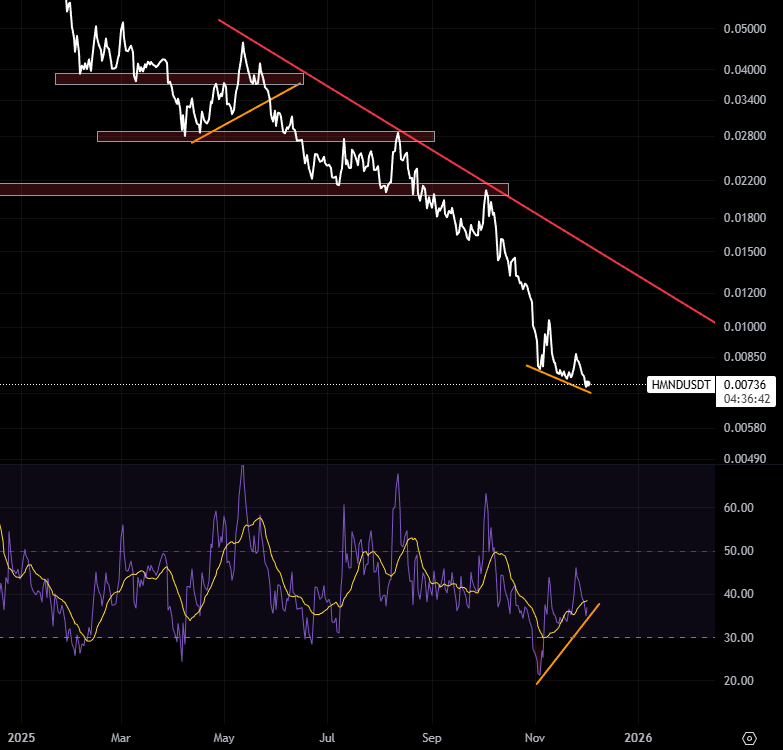Click the May date axis label
The image size is (783, 750).
[224, 738]
